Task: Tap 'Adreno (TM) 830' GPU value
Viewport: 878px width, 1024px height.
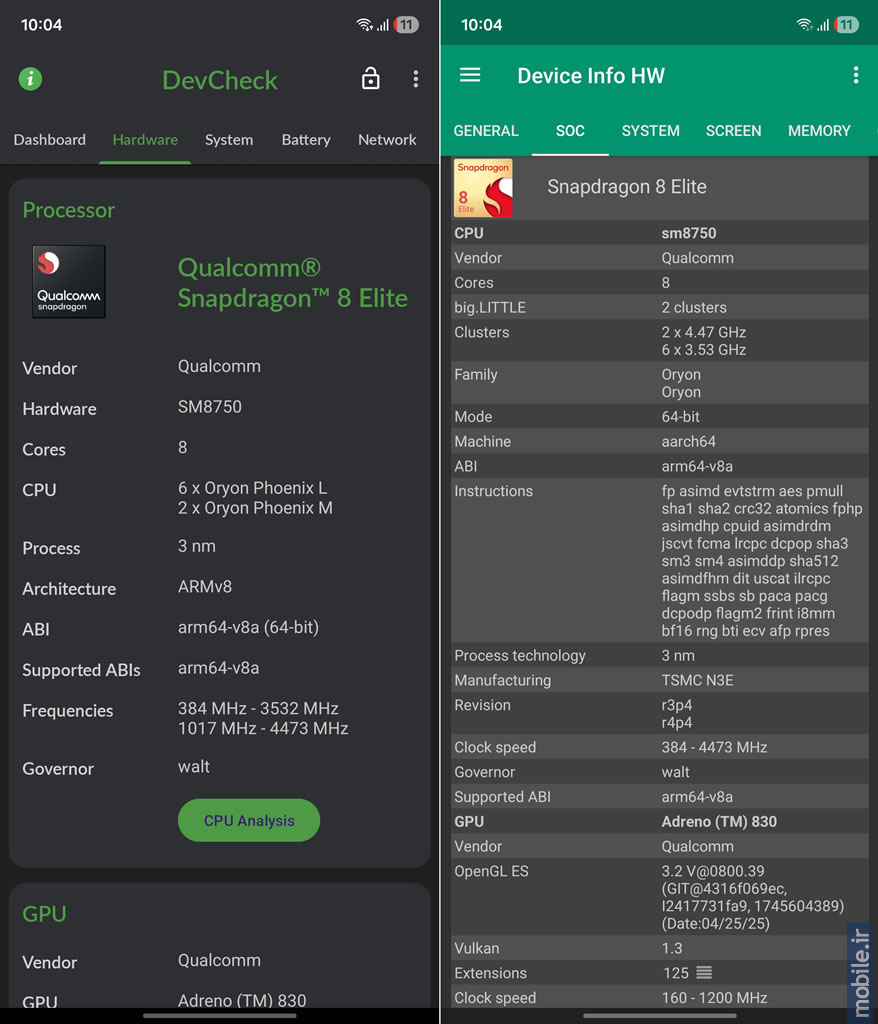Action: tap(719, 822)
